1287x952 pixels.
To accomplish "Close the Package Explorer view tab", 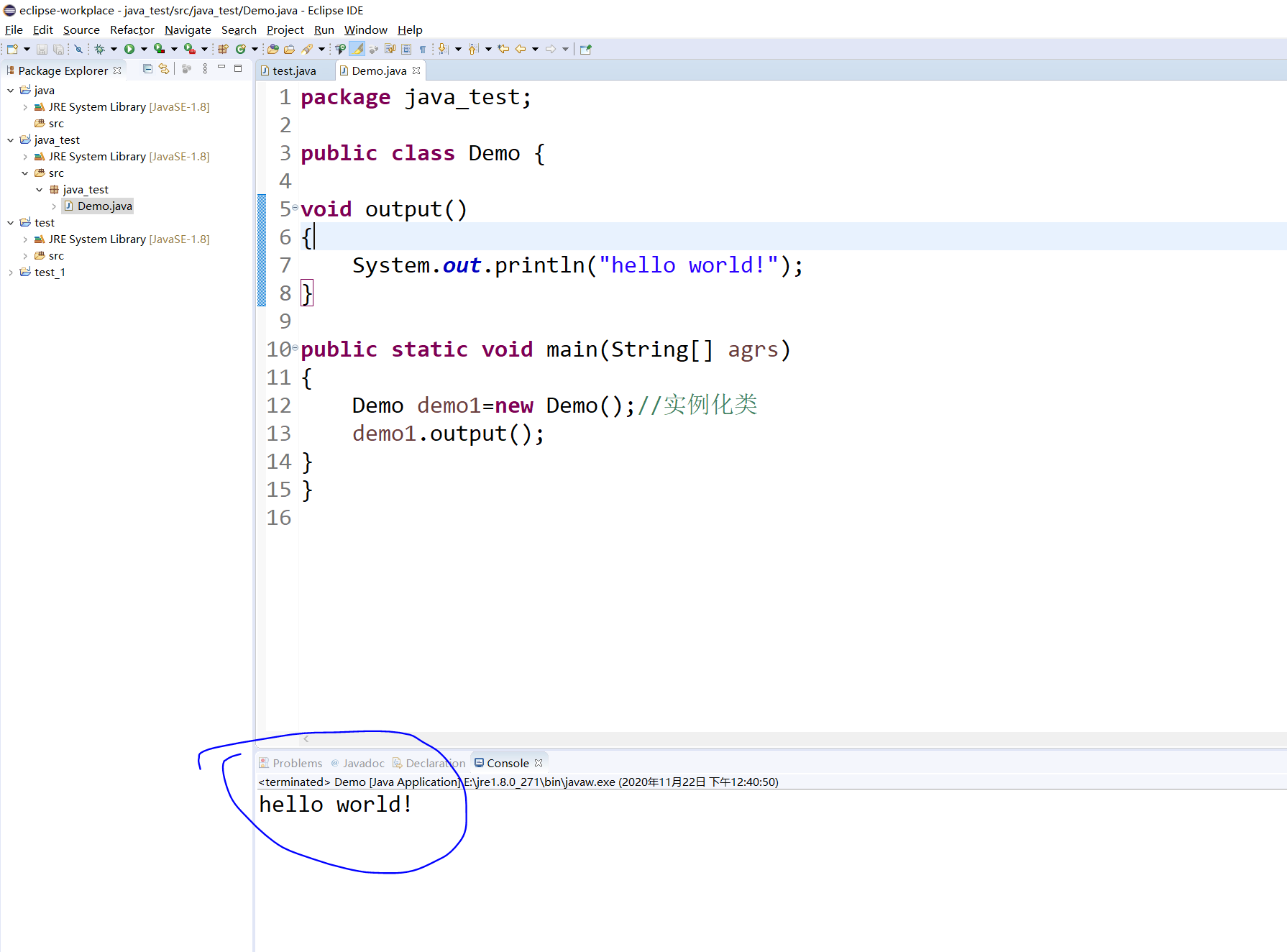I will pos(117,70).
